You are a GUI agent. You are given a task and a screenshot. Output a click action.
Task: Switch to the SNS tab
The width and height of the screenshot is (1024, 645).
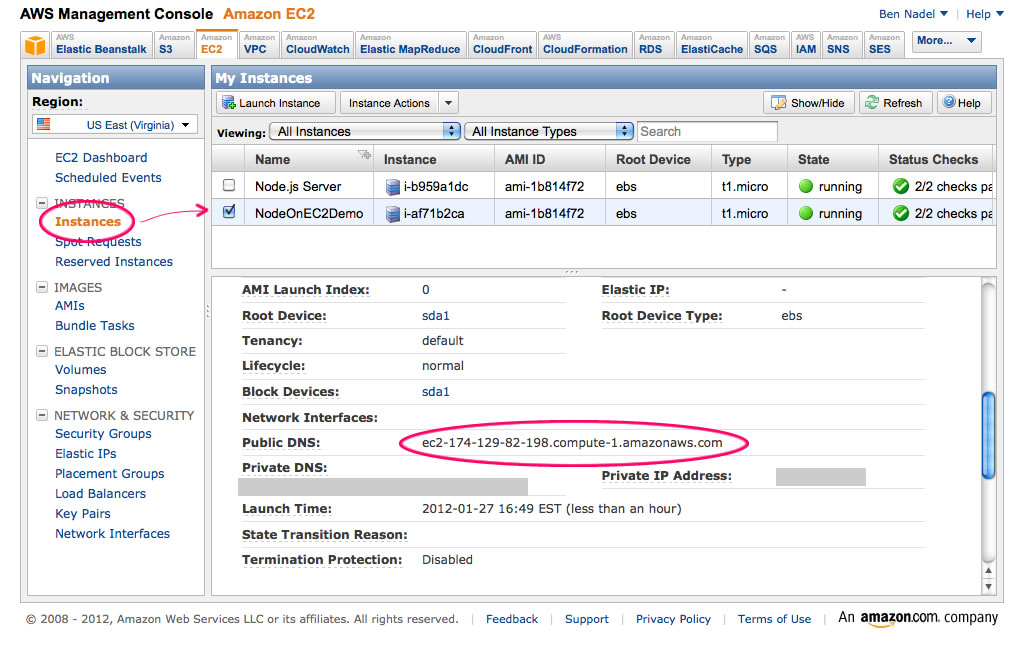click(x=842, y=44)
